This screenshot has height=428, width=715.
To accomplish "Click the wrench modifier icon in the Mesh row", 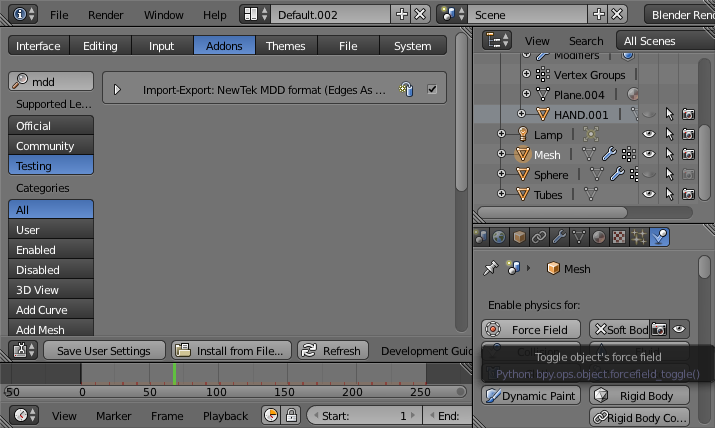I will coord(609,155).
